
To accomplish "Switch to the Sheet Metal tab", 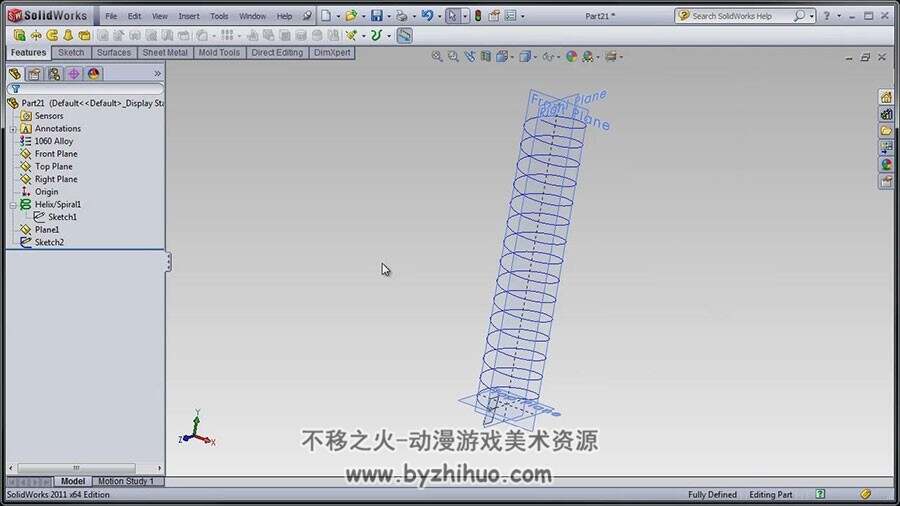I will 165,53.
